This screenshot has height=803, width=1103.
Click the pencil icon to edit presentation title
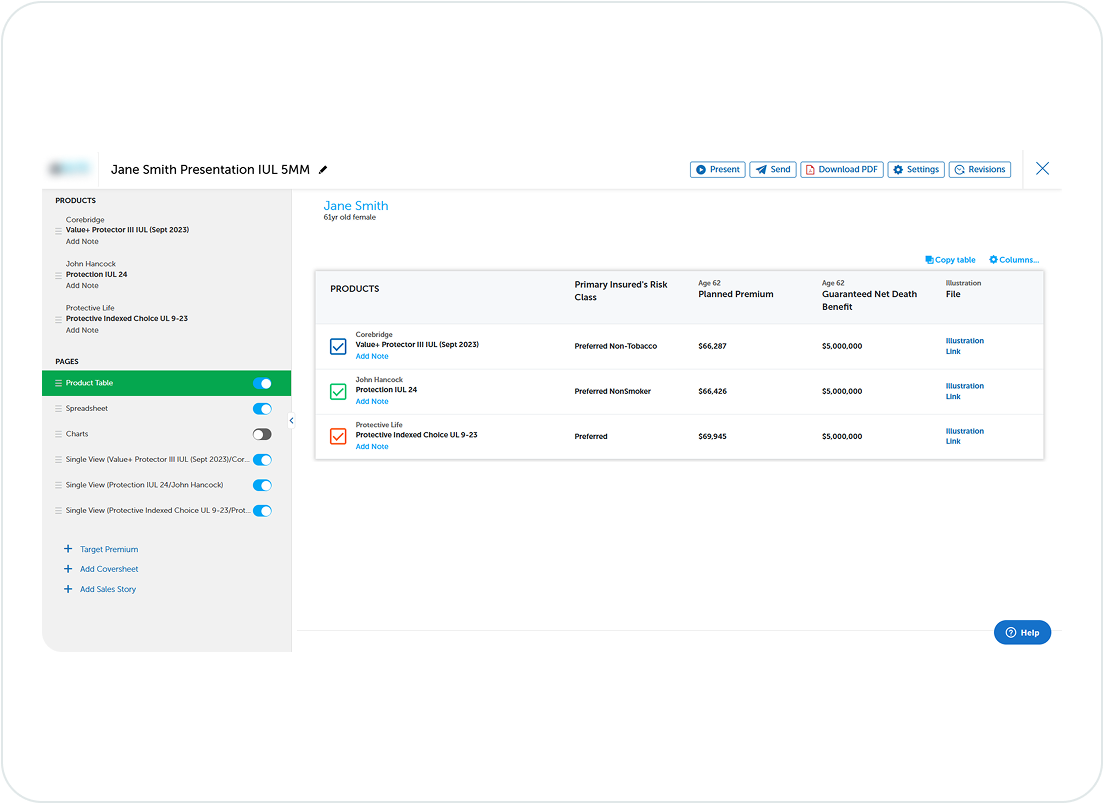323,169
